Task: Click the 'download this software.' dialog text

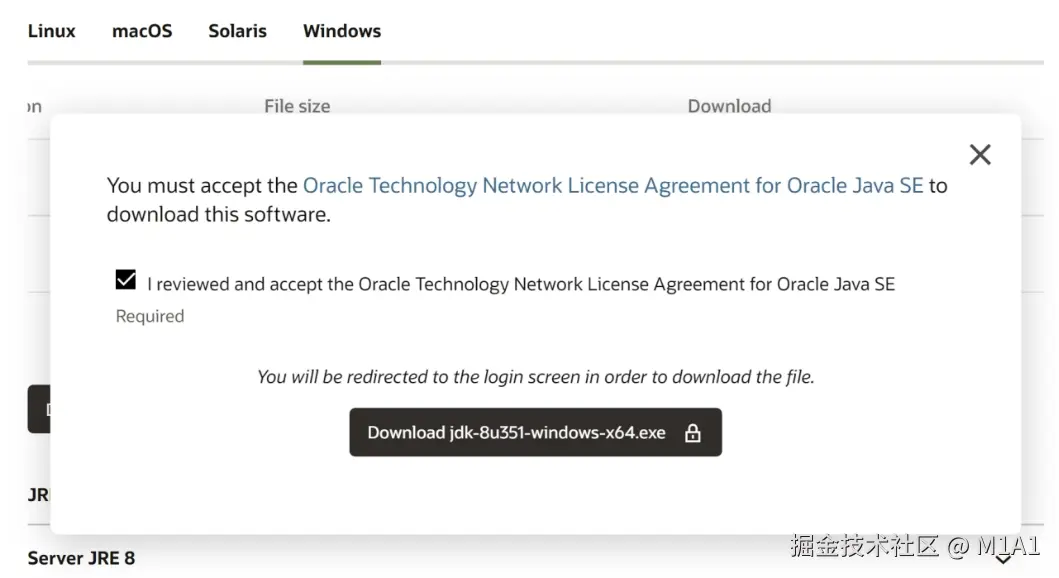Action: tap(218, 214)
